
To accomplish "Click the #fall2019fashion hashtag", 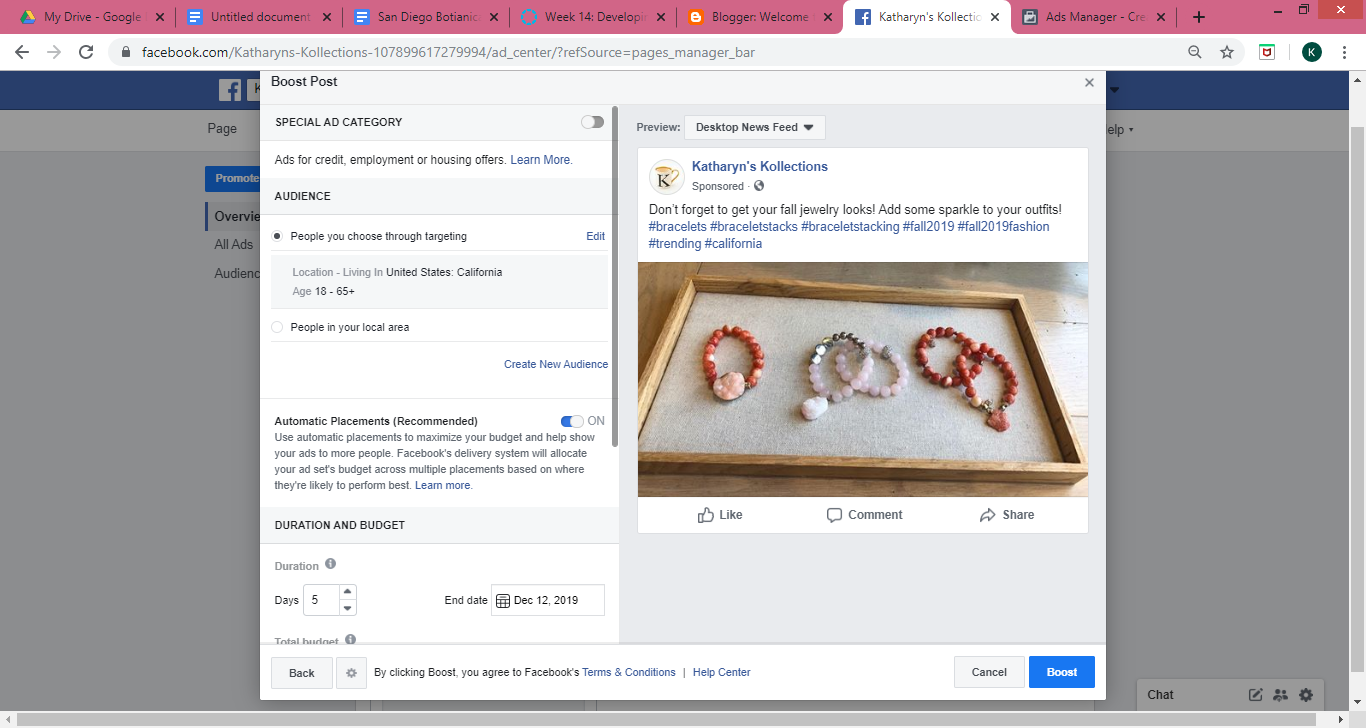I will (x=1003, y=227).
